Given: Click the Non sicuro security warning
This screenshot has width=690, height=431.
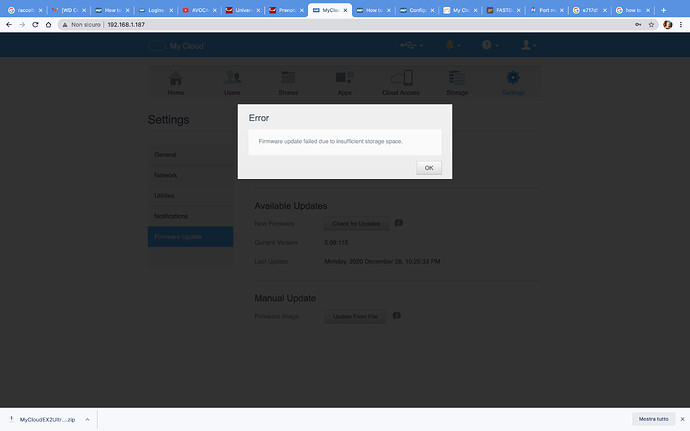Looking at the screenshot, I should pyautogui.click(x=81, y=25).
